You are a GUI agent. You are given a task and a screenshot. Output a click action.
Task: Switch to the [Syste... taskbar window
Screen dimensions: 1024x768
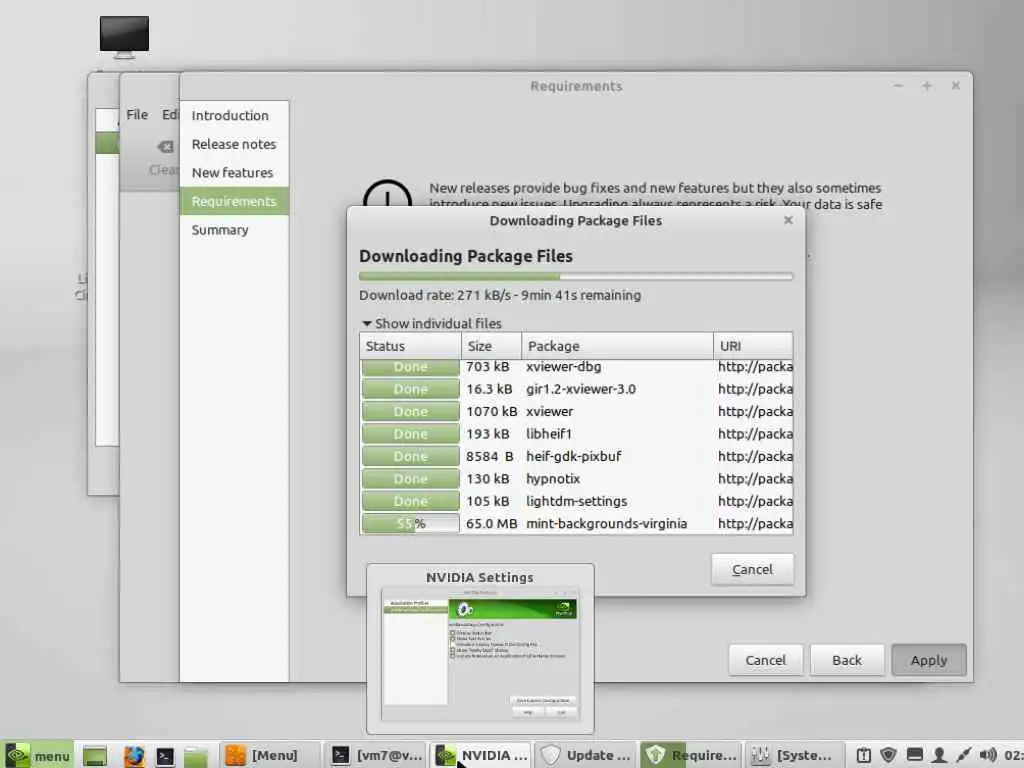click(793, 756)
